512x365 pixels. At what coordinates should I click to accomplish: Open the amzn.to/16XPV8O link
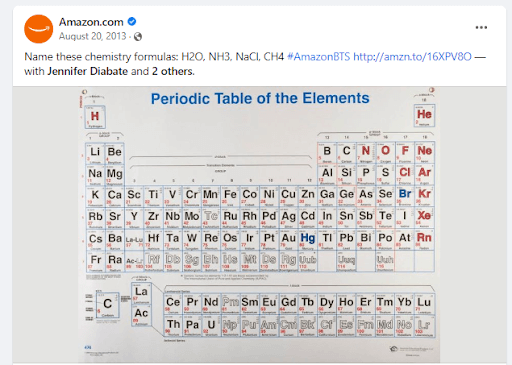(412, 57)
